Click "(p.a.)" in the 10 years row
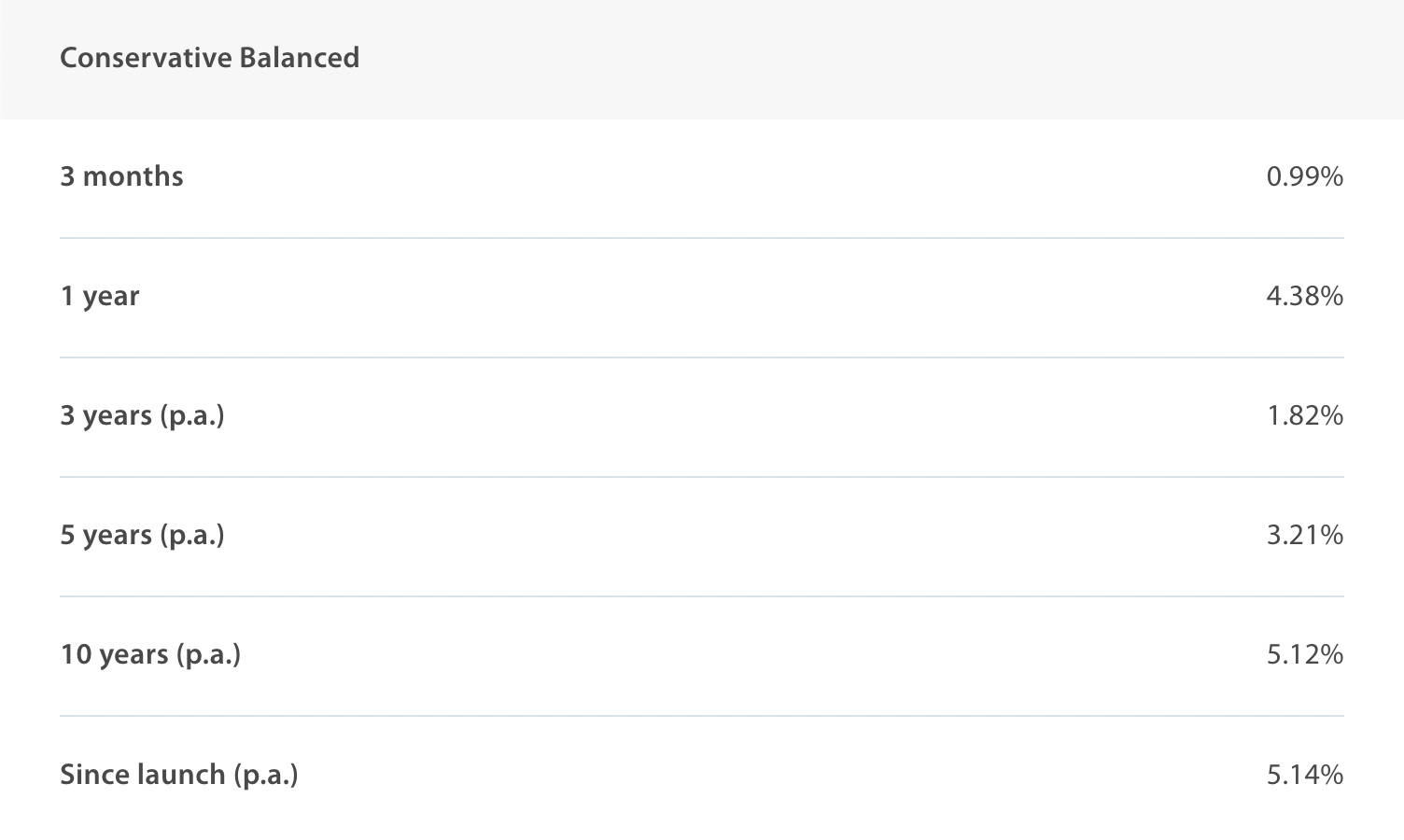 pyautogui.click(x=208, y=654)
